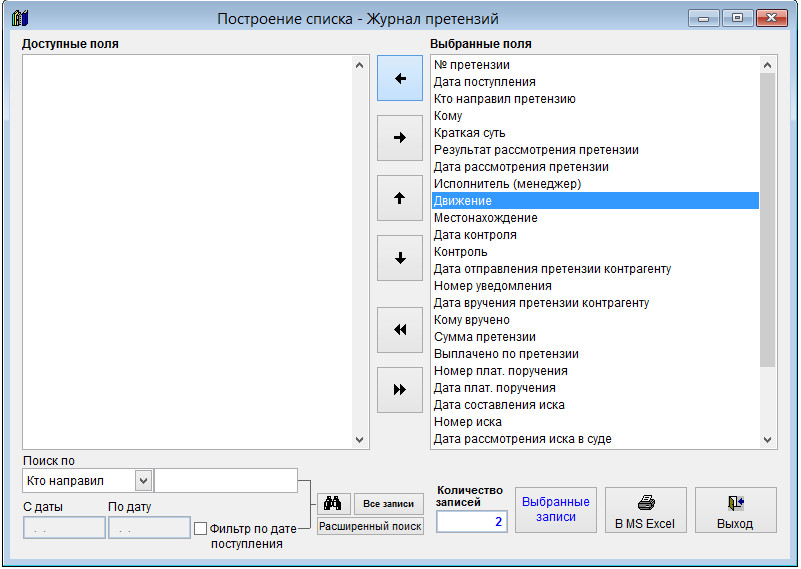Viewport: 801px width, 569px height.
Task: Click the right arrow move-field button
Action: [x=399, y=138]
